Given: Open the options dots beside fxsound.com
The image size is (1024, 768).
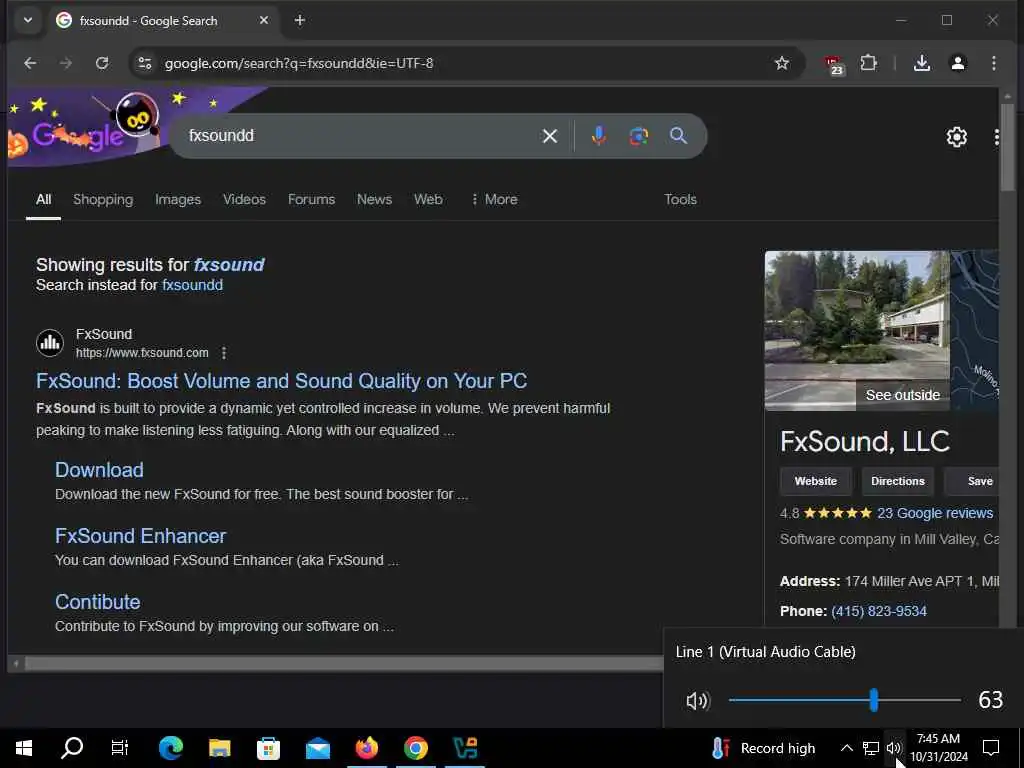Looking at the screenshot, I should click(x=224, y=353).
